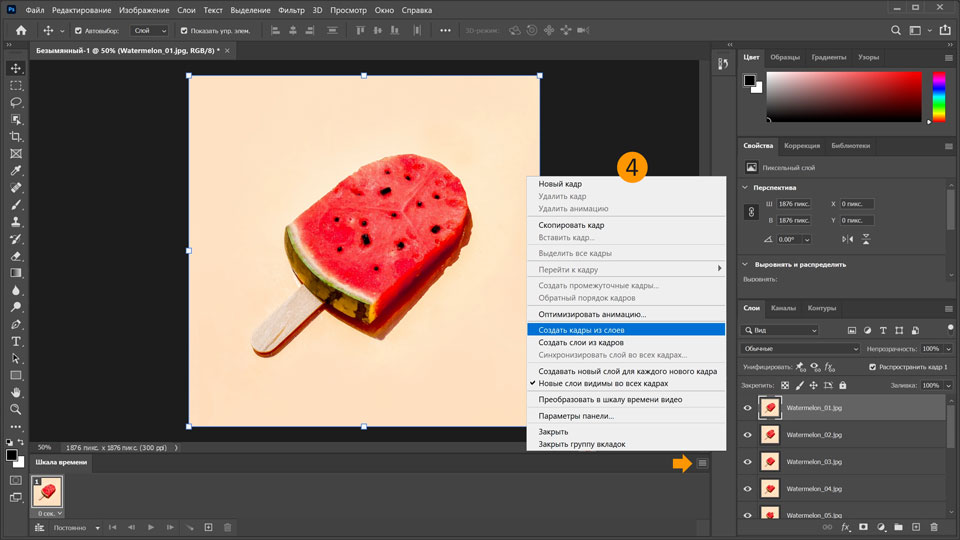
Task: Select the Lasso tool
Action: point(16,102)
